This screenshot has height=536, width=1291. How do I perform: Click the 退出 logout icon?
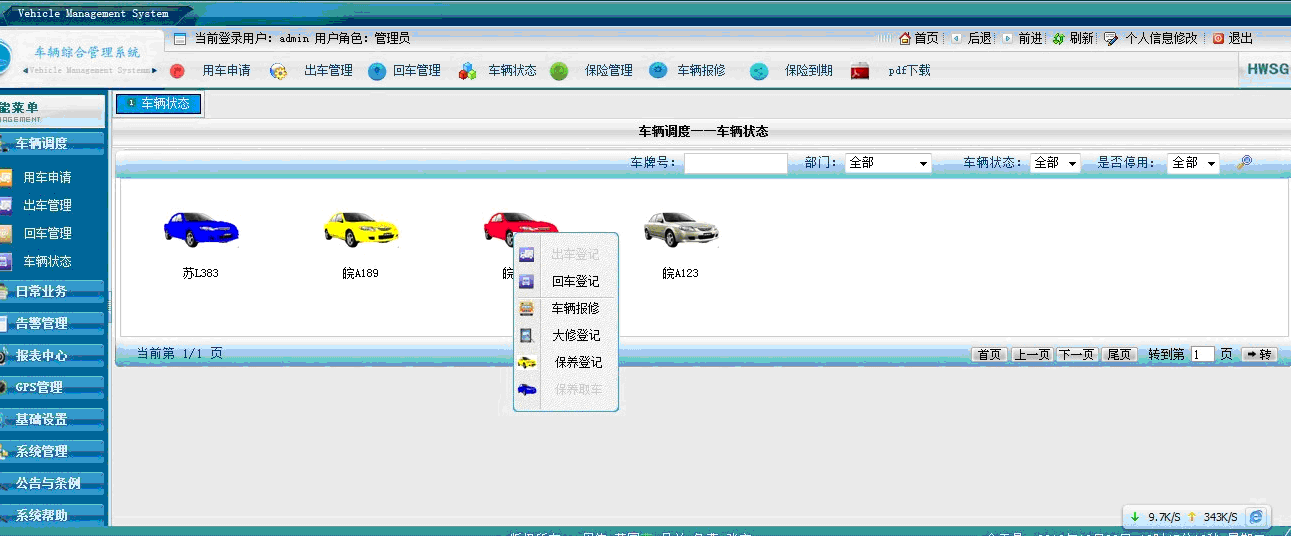[1218, 38]
